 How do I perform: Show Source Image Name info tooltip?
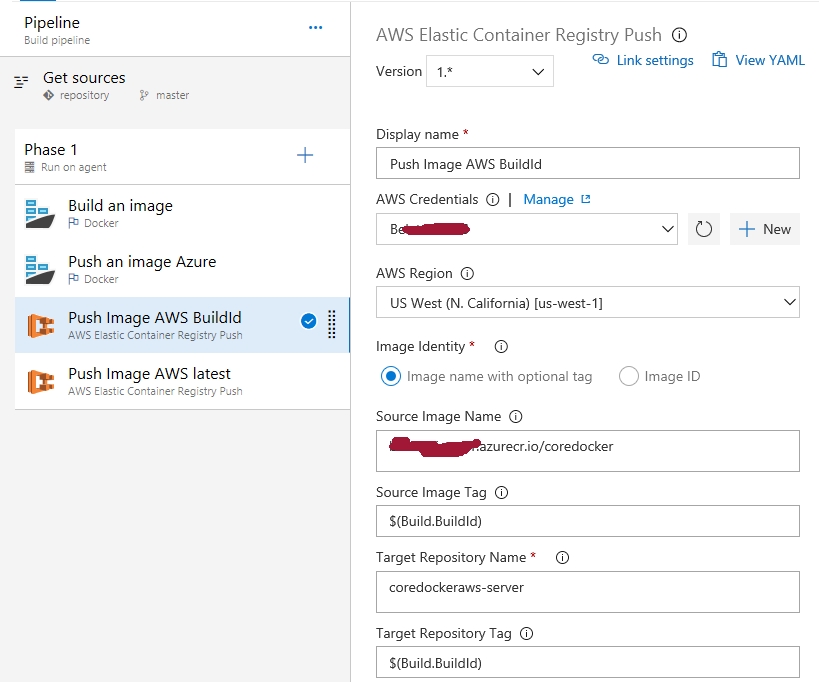tap(516, 417)
